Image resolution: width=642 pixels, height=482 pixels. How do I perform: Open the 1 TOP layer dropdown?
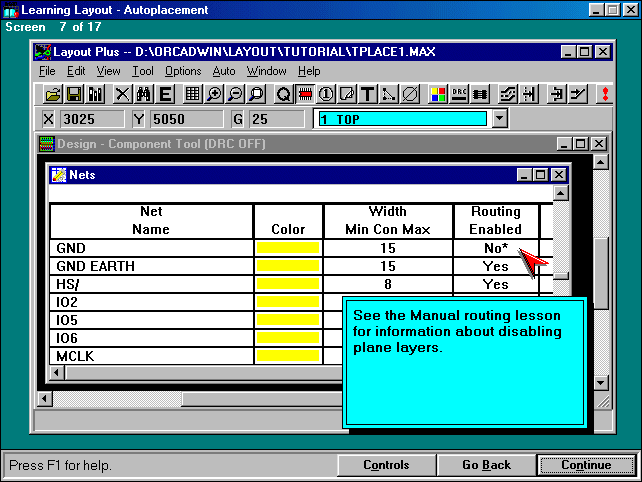tap(500, 119)
